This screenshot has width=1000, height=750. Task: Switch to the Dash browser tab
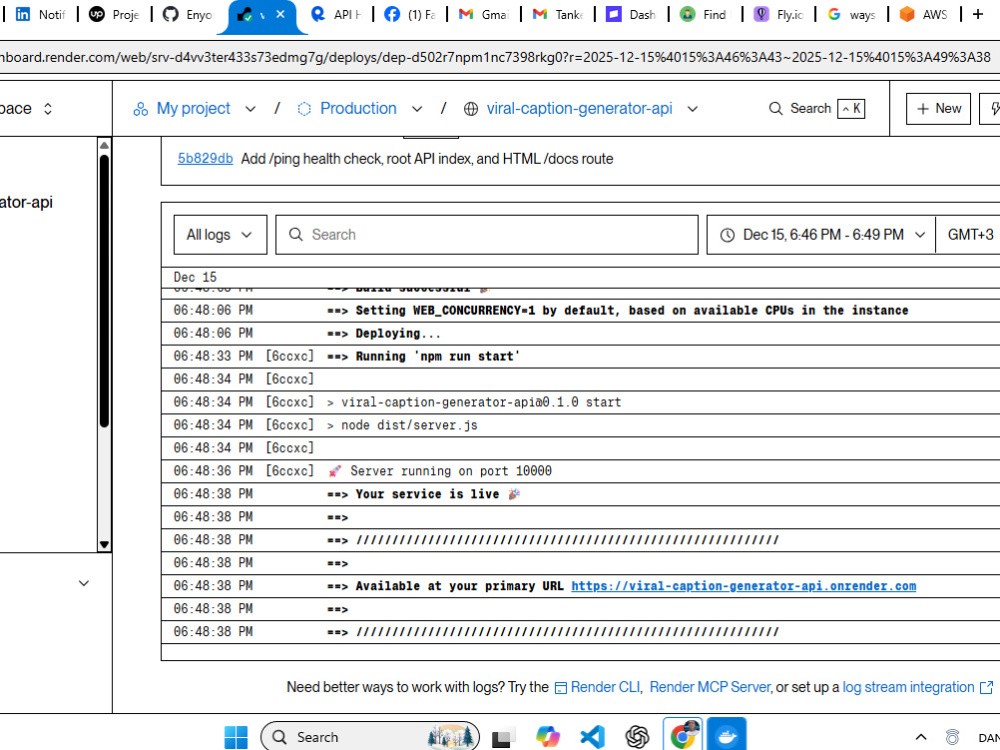631,14
